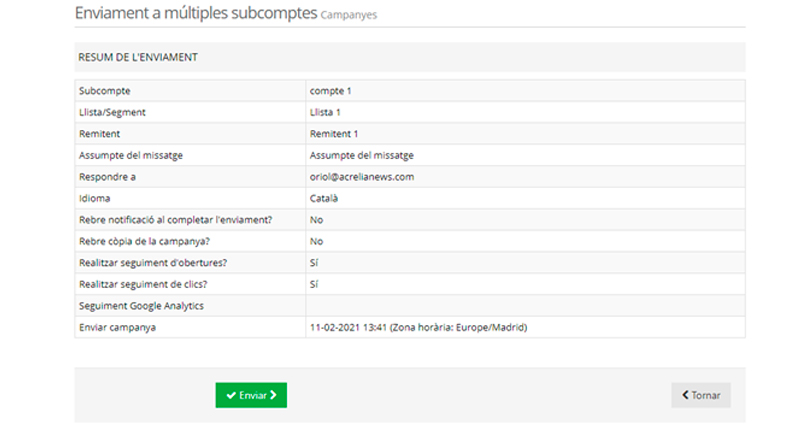The height and width of the screenshot is (430, 800).
Task: Click the 'RESUM DE L'ENVIAMENT' section header
Action: click(138, 57)
